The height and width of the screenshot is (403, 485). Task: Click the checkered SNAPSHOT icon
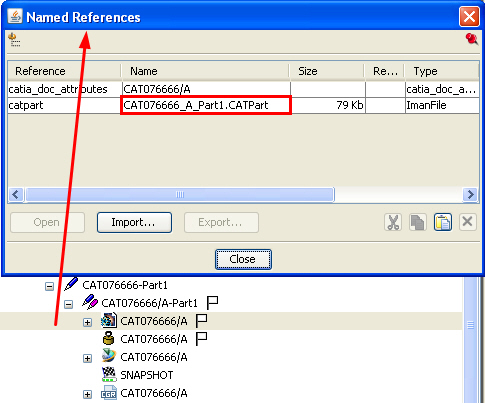[x=109, y=374]
